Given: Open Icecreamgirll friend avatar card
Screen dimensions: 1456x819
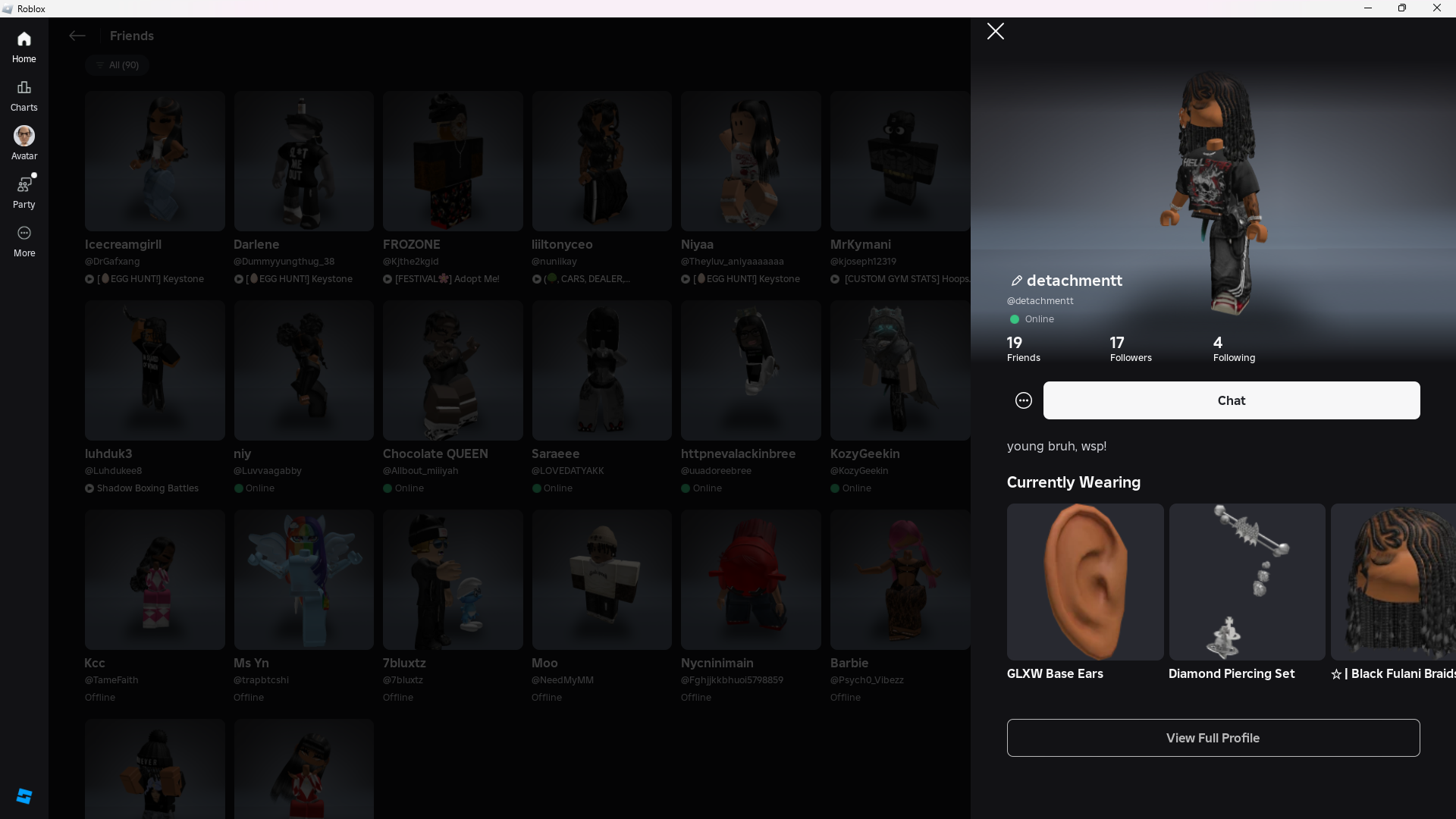Looking at the screenshot, I should [x=155, y=161].
